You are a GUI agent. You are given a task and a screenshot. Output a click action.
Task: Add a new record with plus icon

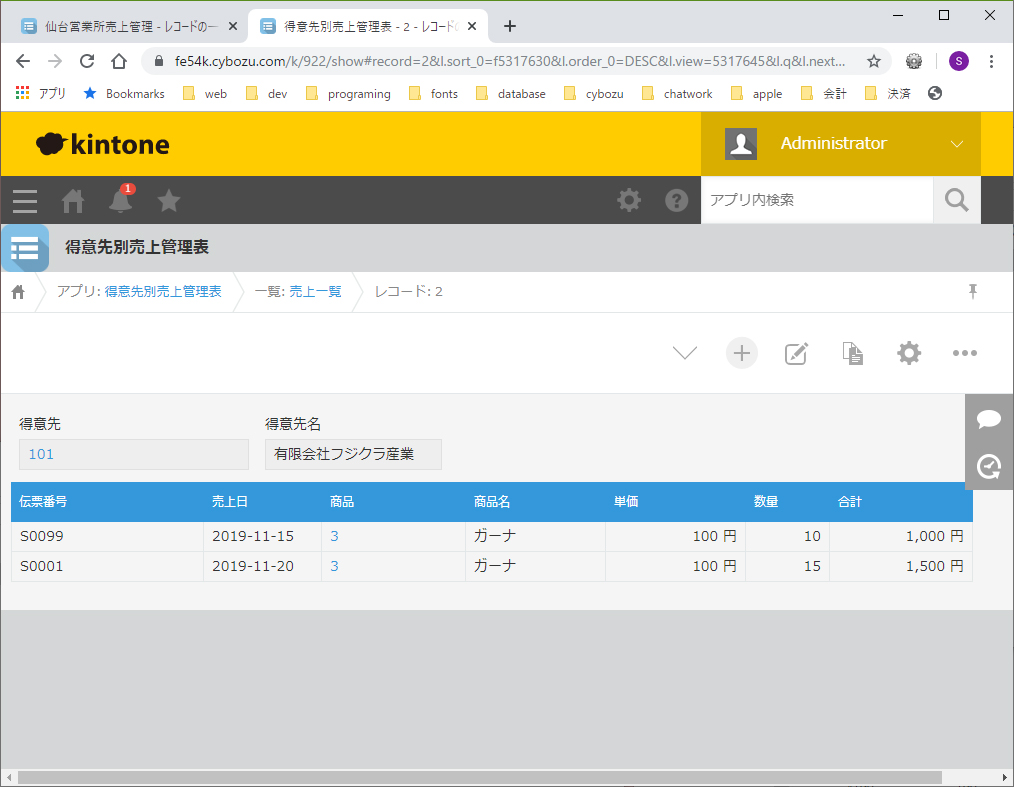click(x=742, y=353)
